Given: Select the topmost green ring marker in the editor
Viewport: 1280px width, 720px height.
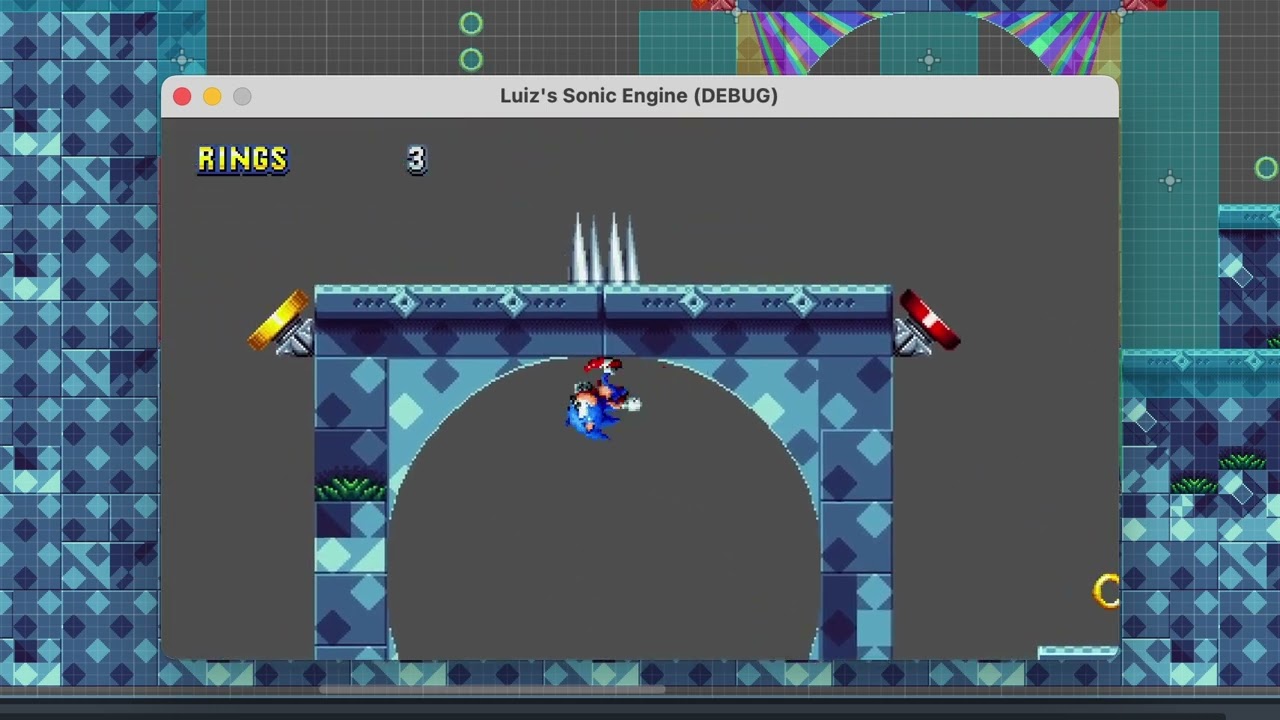Looking at the screenshot, I should tap(471, 23).
